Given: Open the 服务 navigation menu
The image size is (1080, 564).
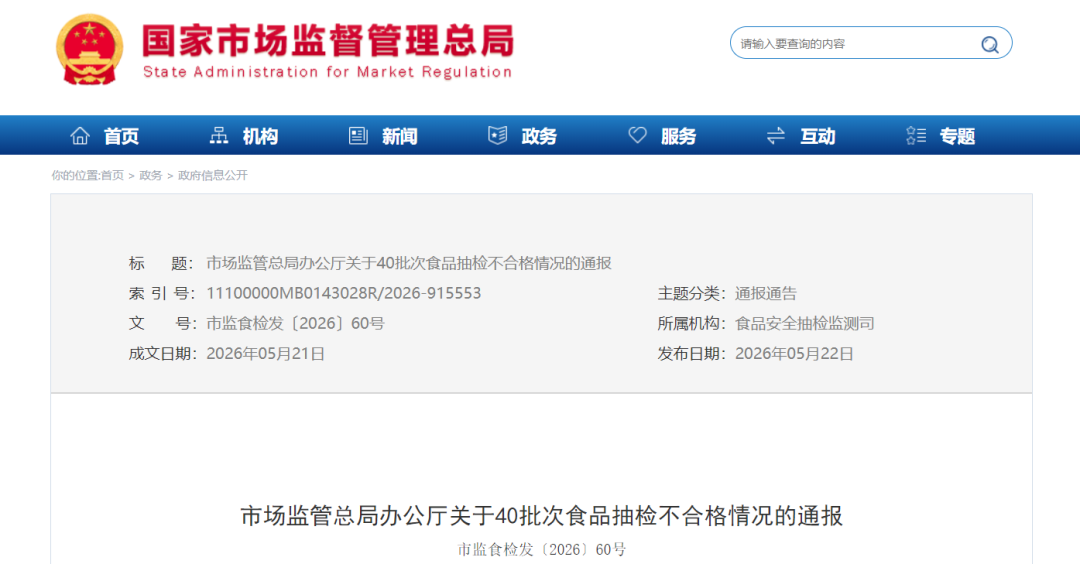Looking at the screenshot, I should 678,136.
